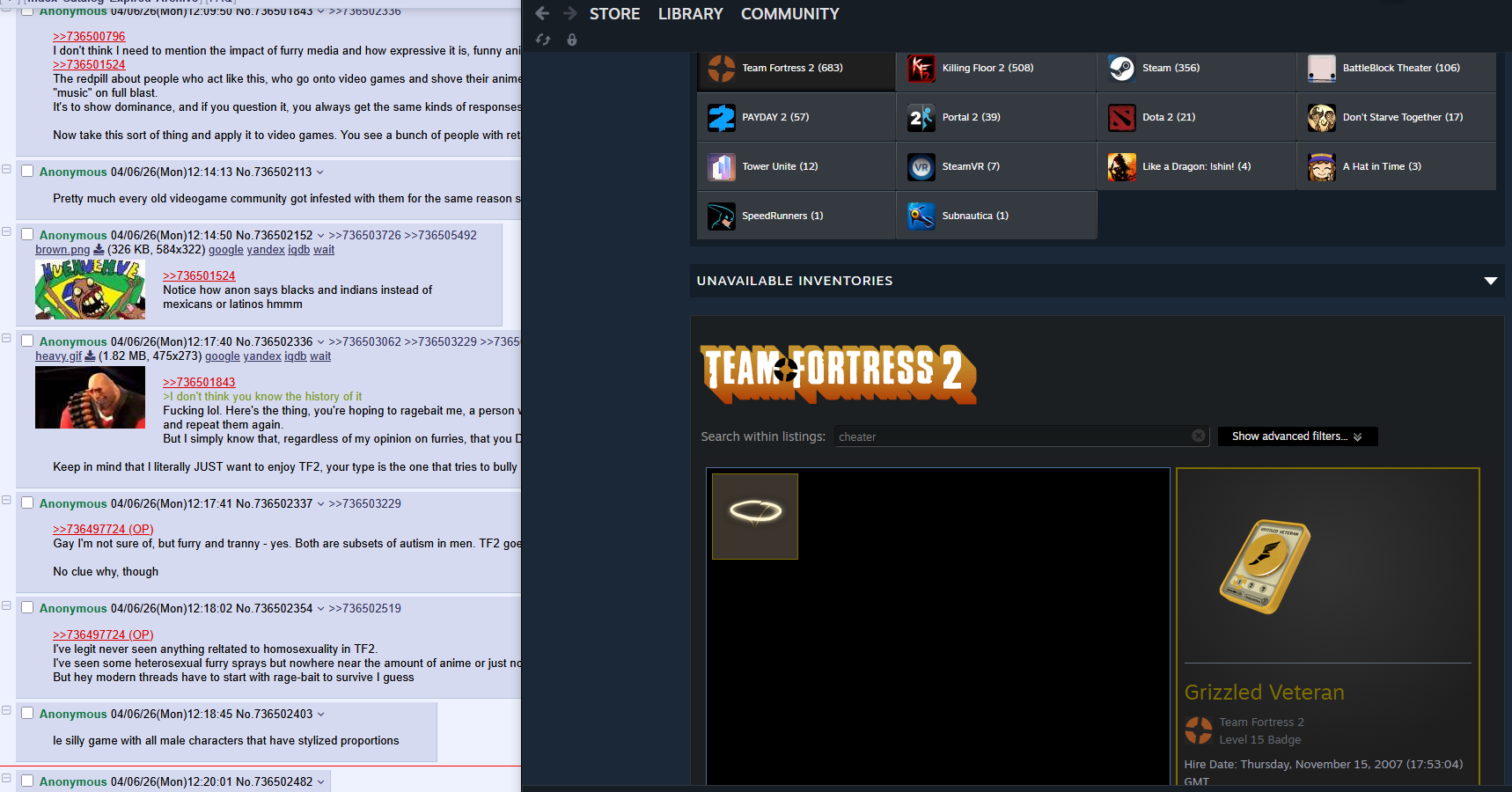Follow the >>736501843 quote link
Viewport: 1512px width, 792px height.
coord(199,382)
